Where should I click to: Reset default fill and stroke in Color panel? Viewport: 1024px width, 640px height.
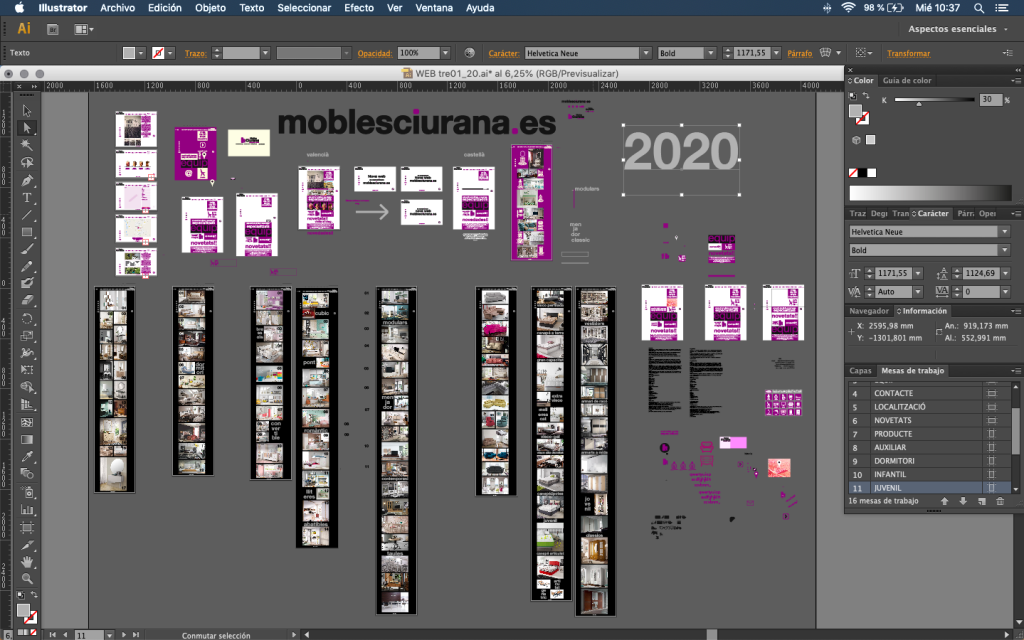pyautogui.click(x=853, y=96)
